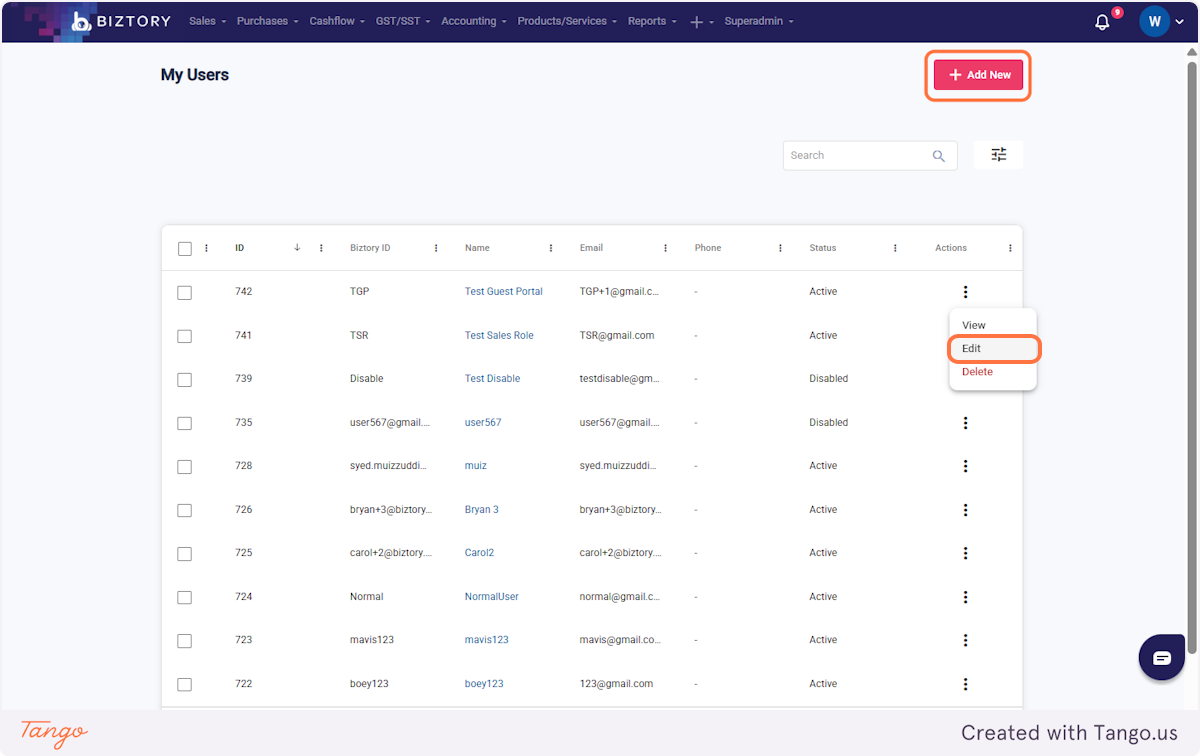Expand the Reports dropdown menu

point(652,21)
